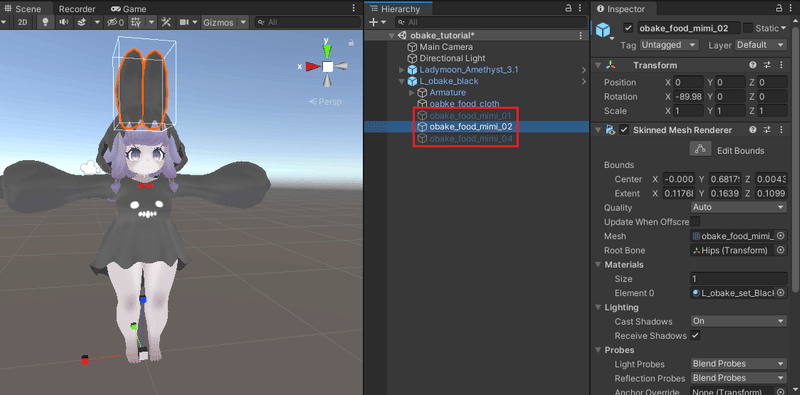Open the Transform component help reference
The width and height of the screenshot is (800, 395).
753,65
